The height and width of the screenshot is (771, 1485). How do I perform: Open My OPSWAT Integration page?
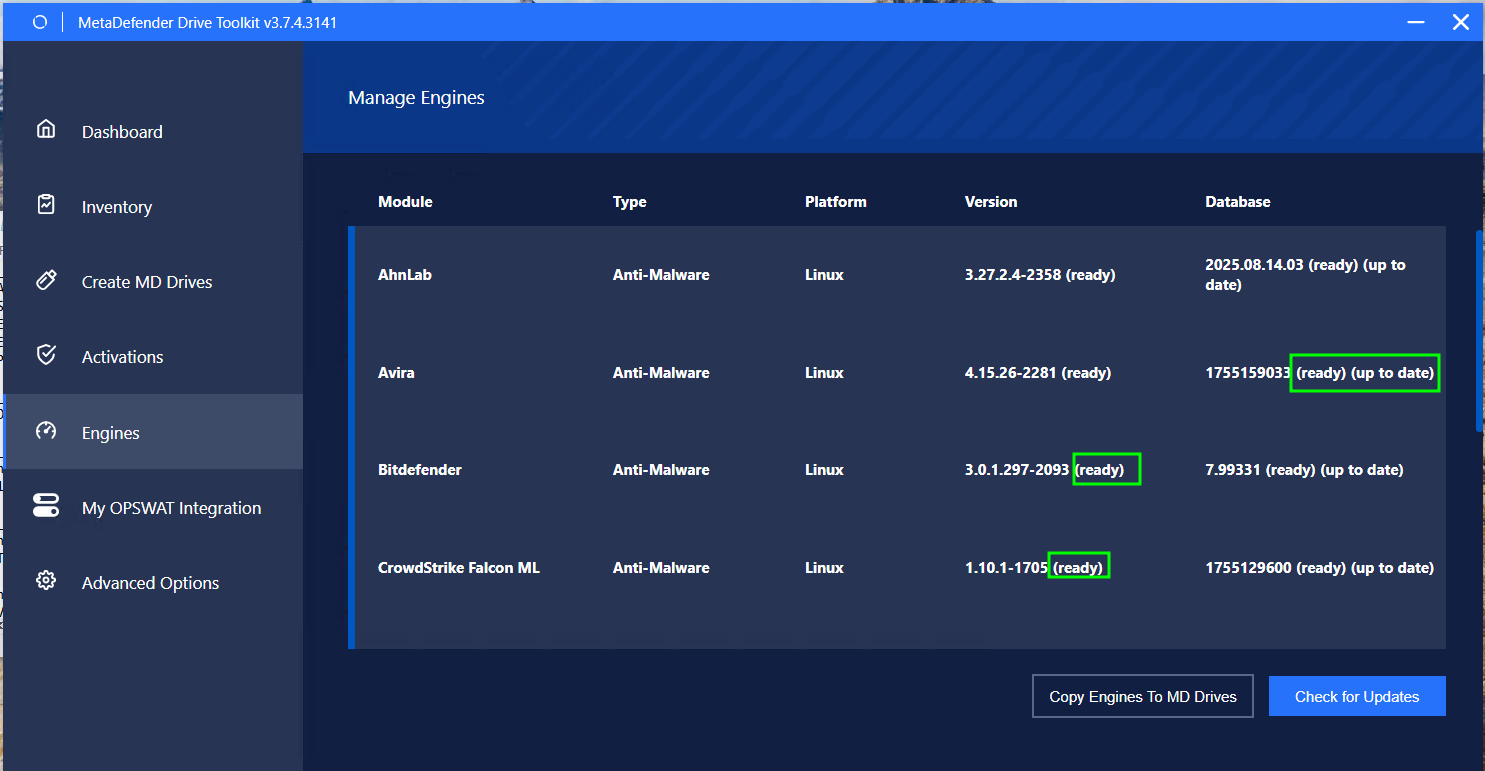153,508
